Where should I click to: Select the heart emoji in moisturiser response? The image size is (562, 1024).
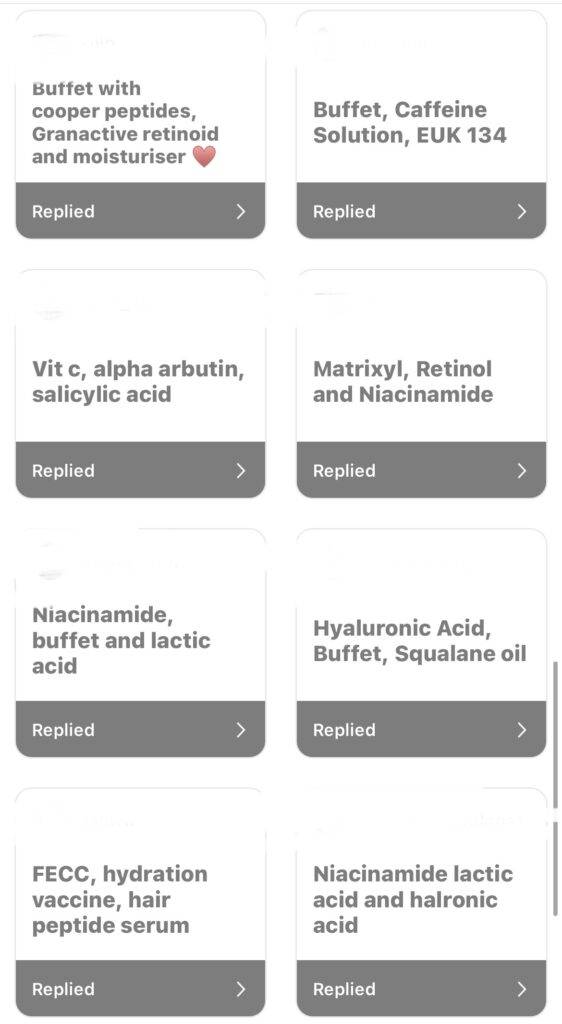pyautogui.click(x=204, y=156)
